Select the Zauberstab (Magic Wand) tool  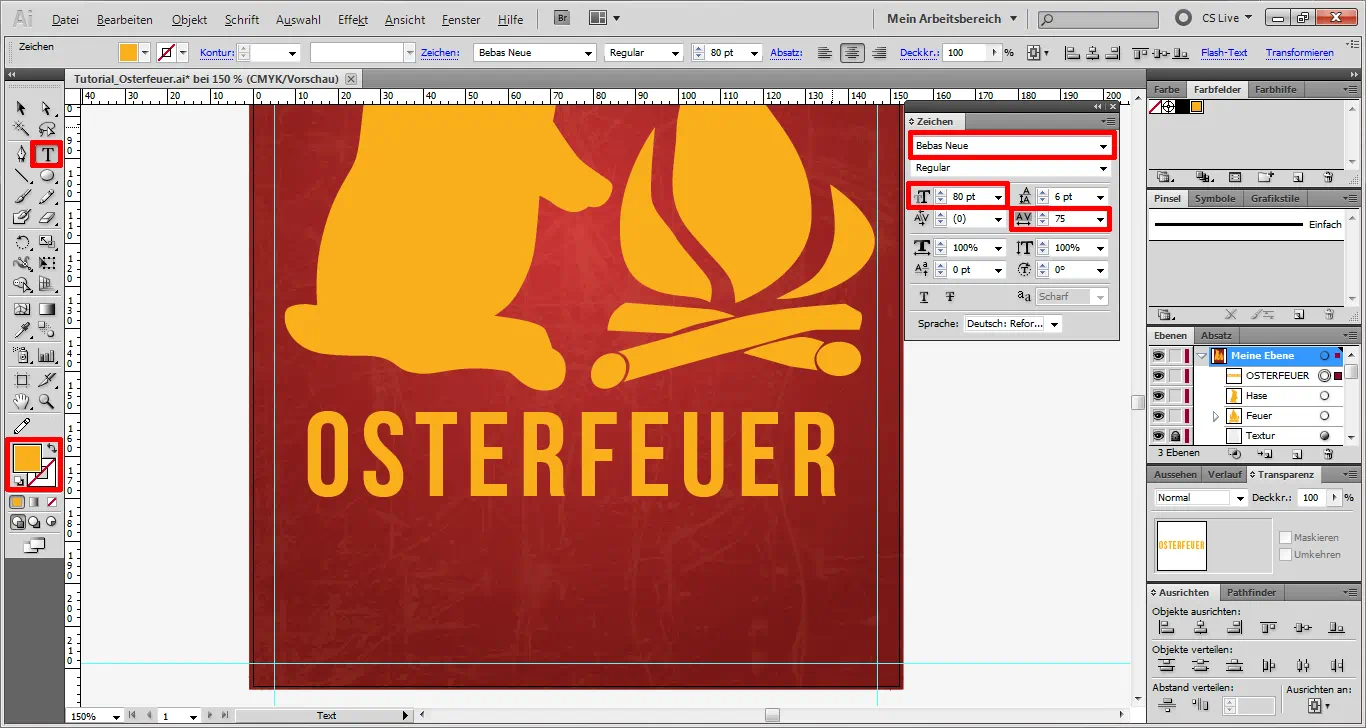(x=21, y=129)
